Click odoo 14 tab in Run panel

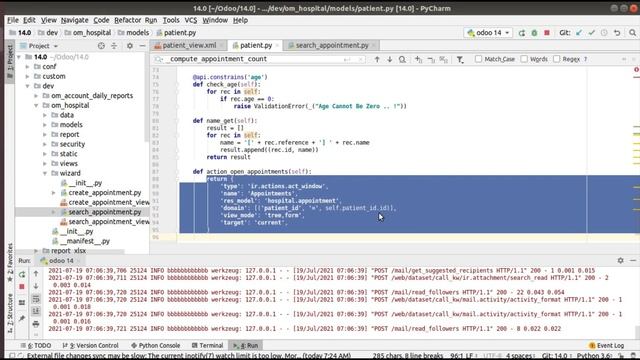pyautogui.click(x=61, y=260)
